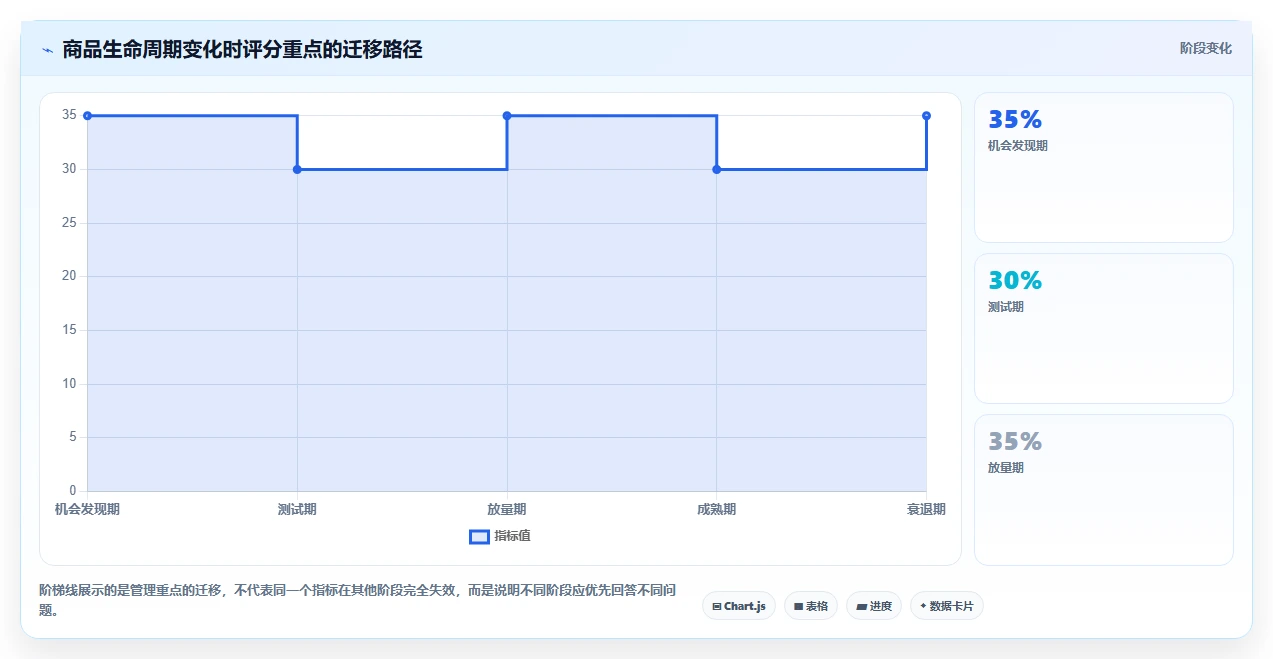
Task: Click the 成熟期 data point at 30
Action: click(717, 169)
